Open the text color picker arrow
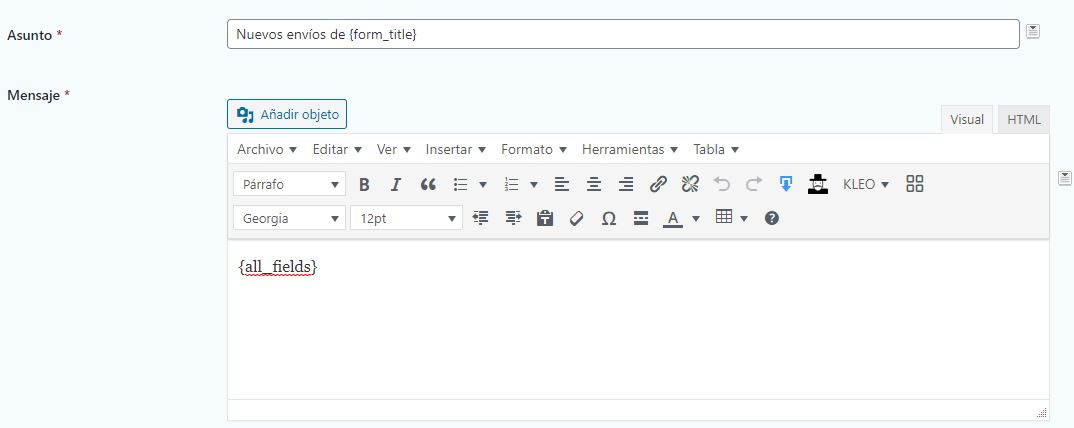 (x=696, y=218)
